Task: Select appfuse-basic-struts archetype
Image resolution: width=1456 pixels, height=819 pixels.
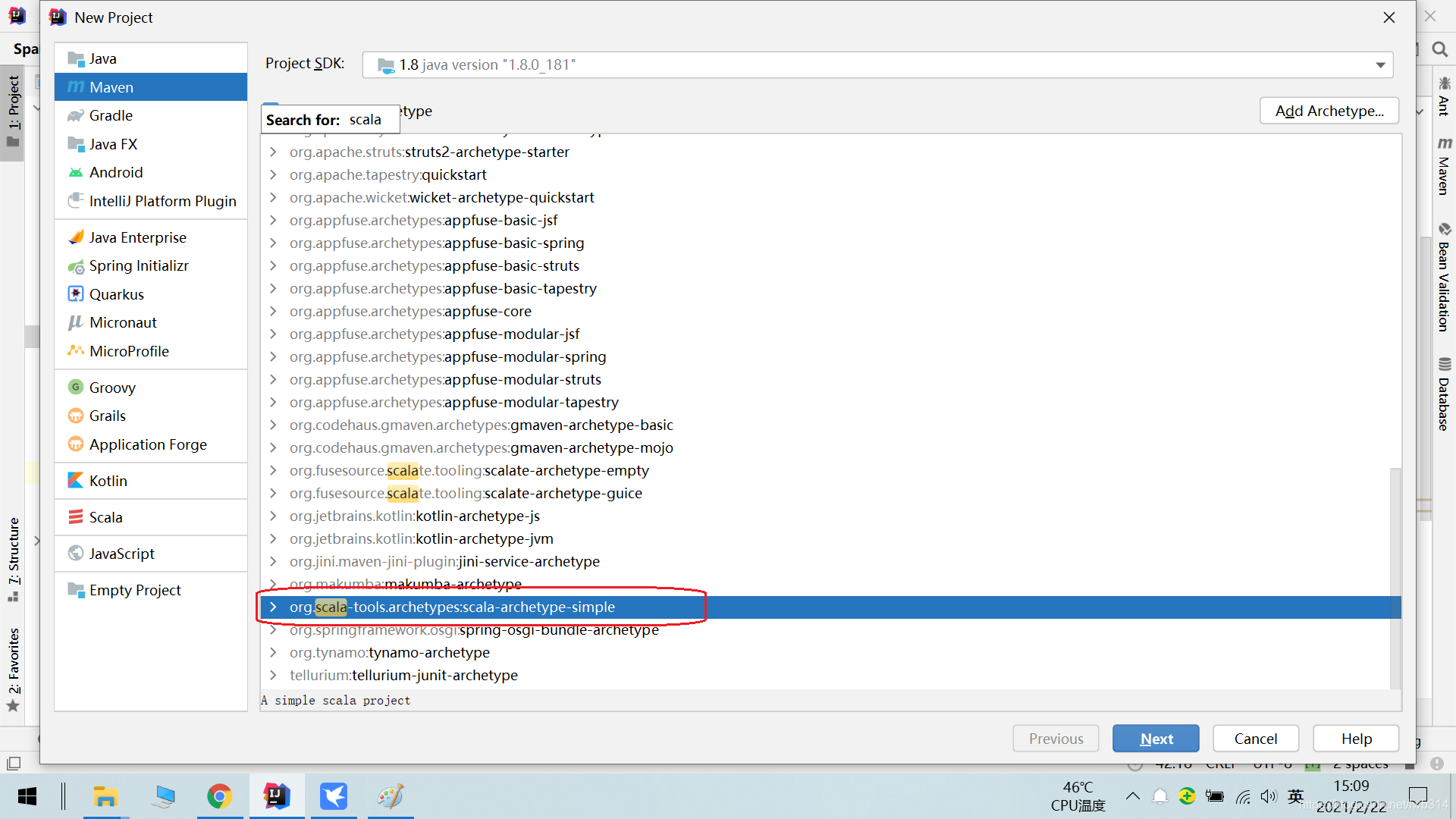Action: pos(434,265)
